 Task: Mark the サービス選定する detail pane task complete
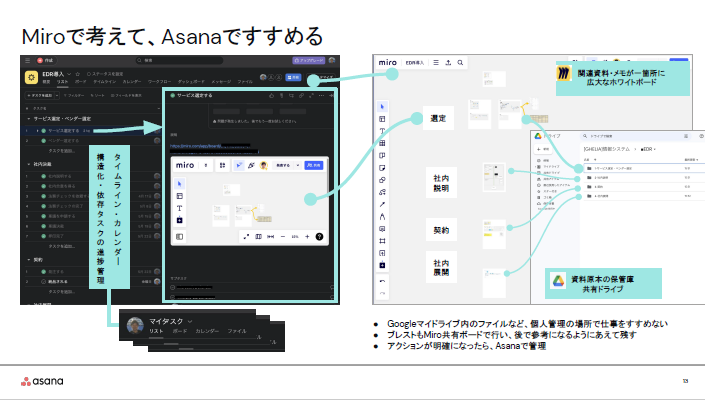[x=172, y=95]
